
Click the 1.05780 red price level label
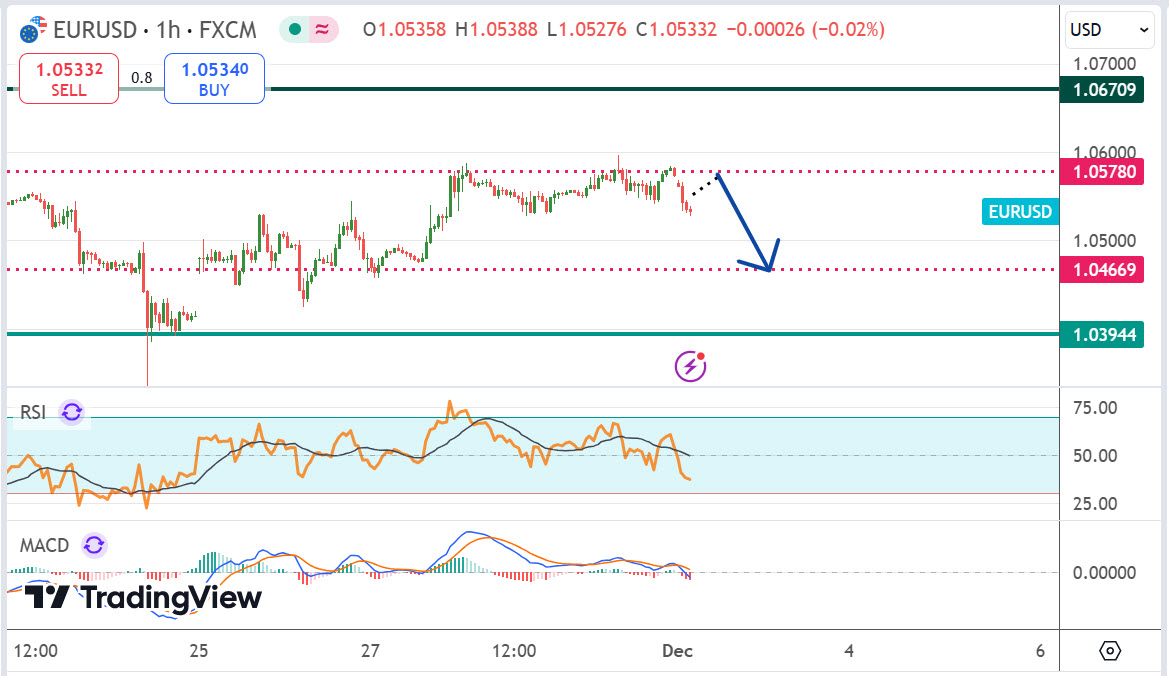(x=1103, y=172)
